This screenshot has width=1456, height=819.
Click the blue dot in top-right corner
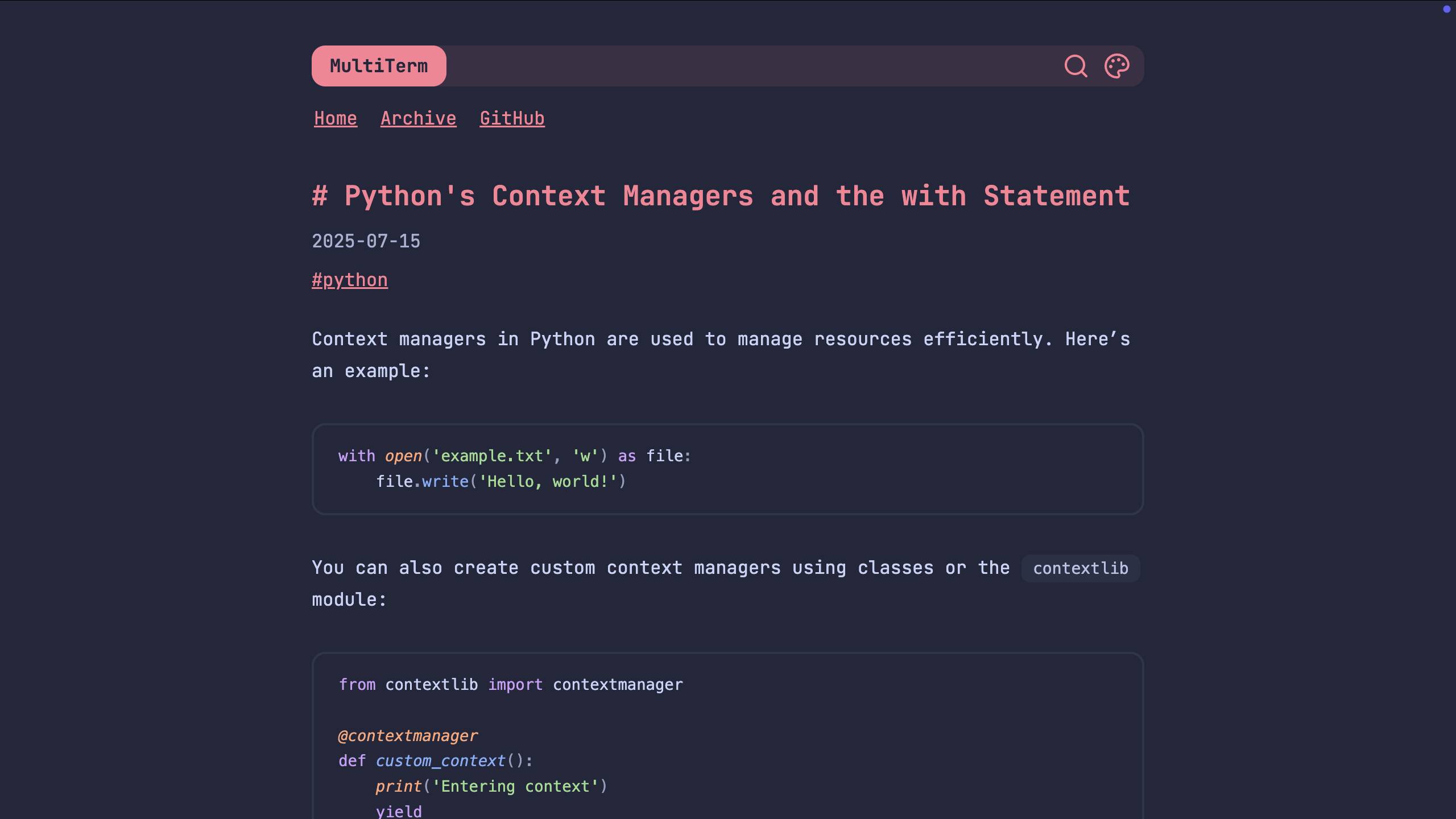[1446, 9]
